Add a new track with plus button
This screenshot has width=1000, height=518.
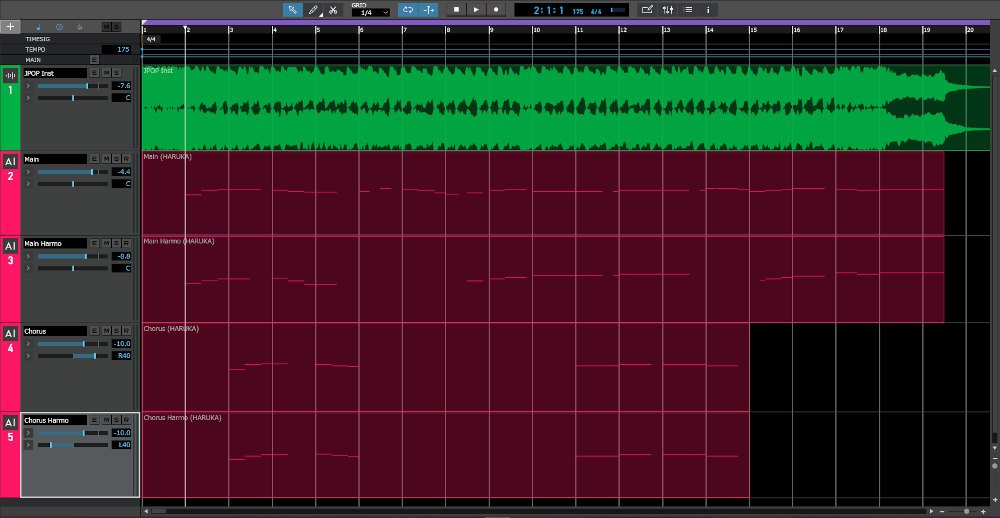10,27
